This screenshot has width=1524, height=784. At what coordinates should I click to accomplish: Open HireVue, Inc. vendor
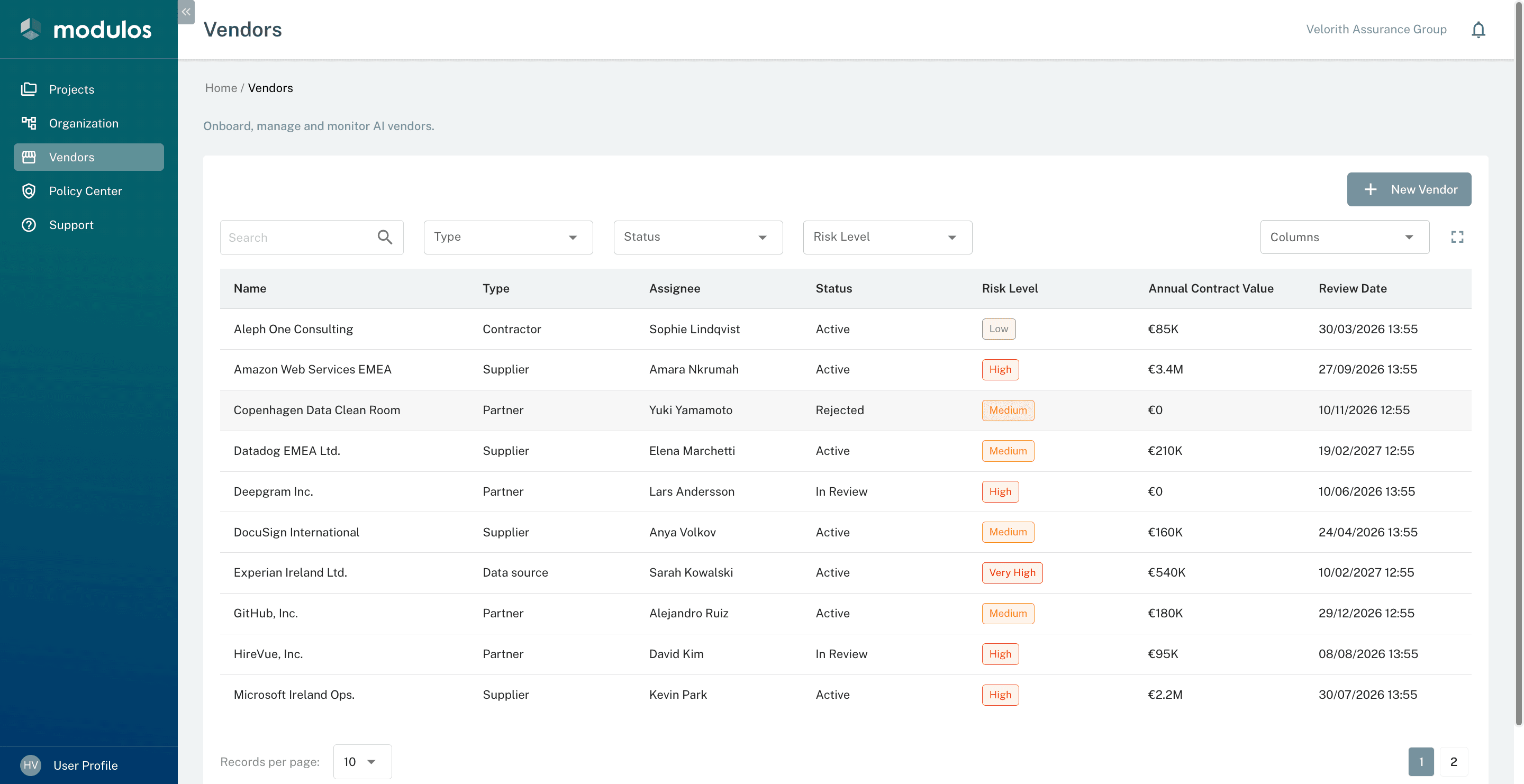268,654
